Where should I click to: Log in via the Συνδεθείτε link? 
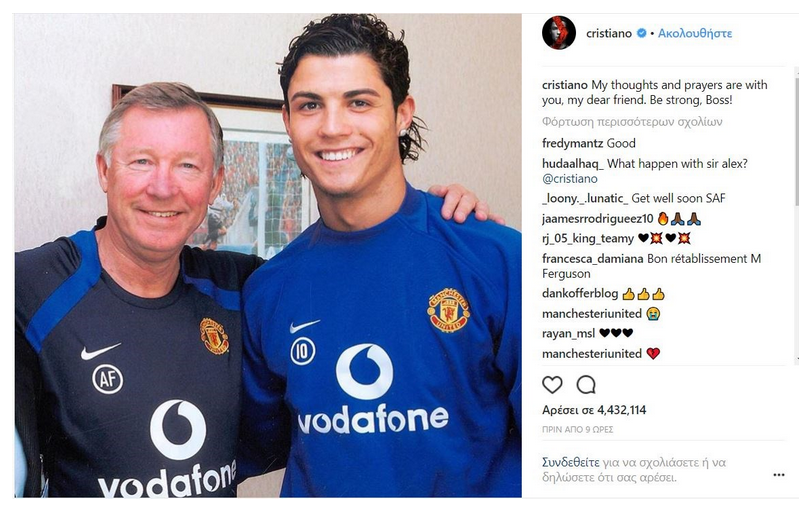click(x=570, y=462)
